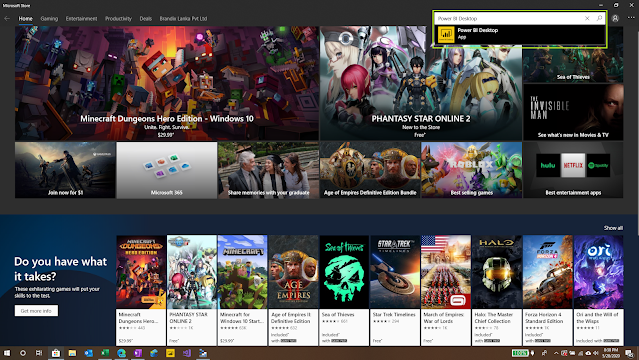Open File Explorer from the taskbar

[x=72, y=353]
